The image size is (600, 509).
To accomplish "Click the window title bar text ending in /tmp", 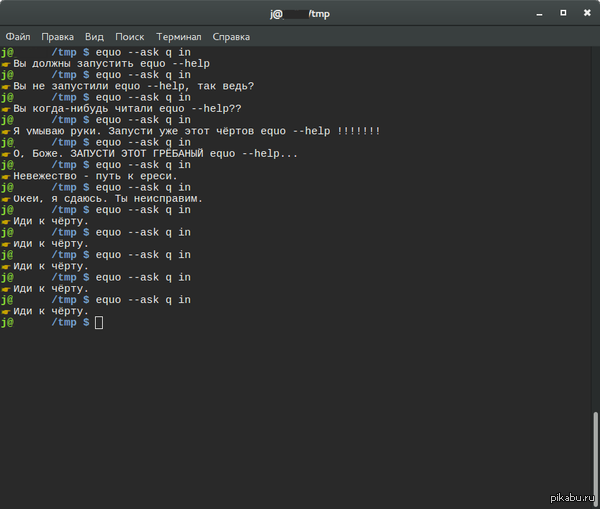I will (x=299, y=13).
